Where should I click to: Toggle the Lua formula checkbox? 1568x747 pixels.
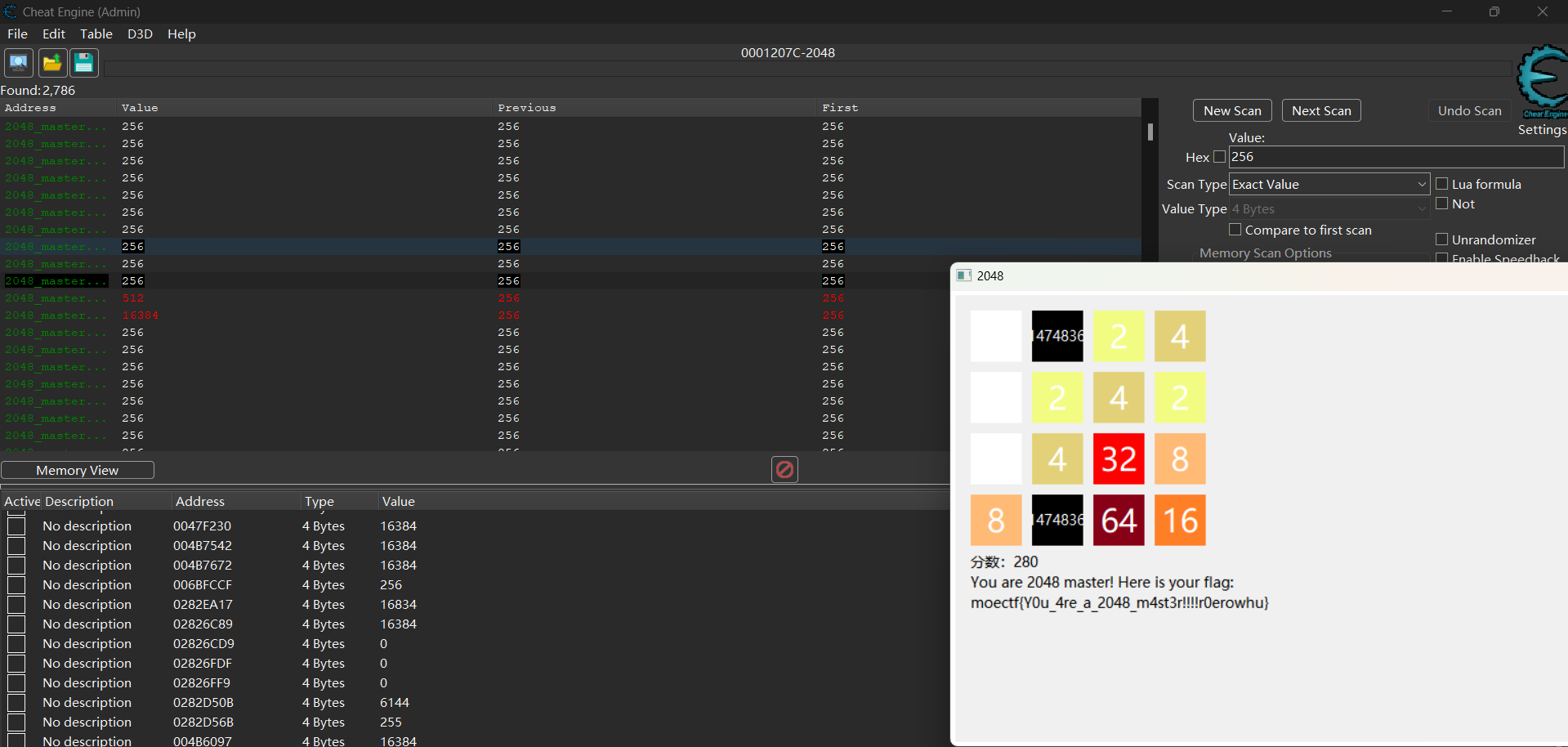tap(1442, 184)
